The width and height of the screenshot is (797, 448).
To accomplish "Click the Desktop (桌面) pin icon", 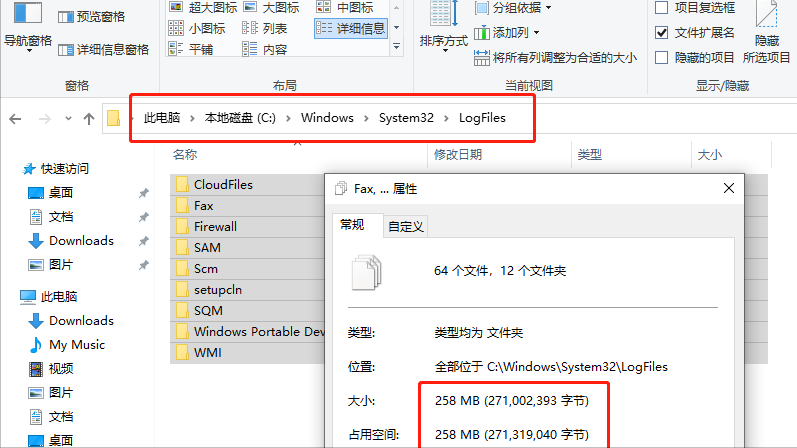I will tap(144, 193).
